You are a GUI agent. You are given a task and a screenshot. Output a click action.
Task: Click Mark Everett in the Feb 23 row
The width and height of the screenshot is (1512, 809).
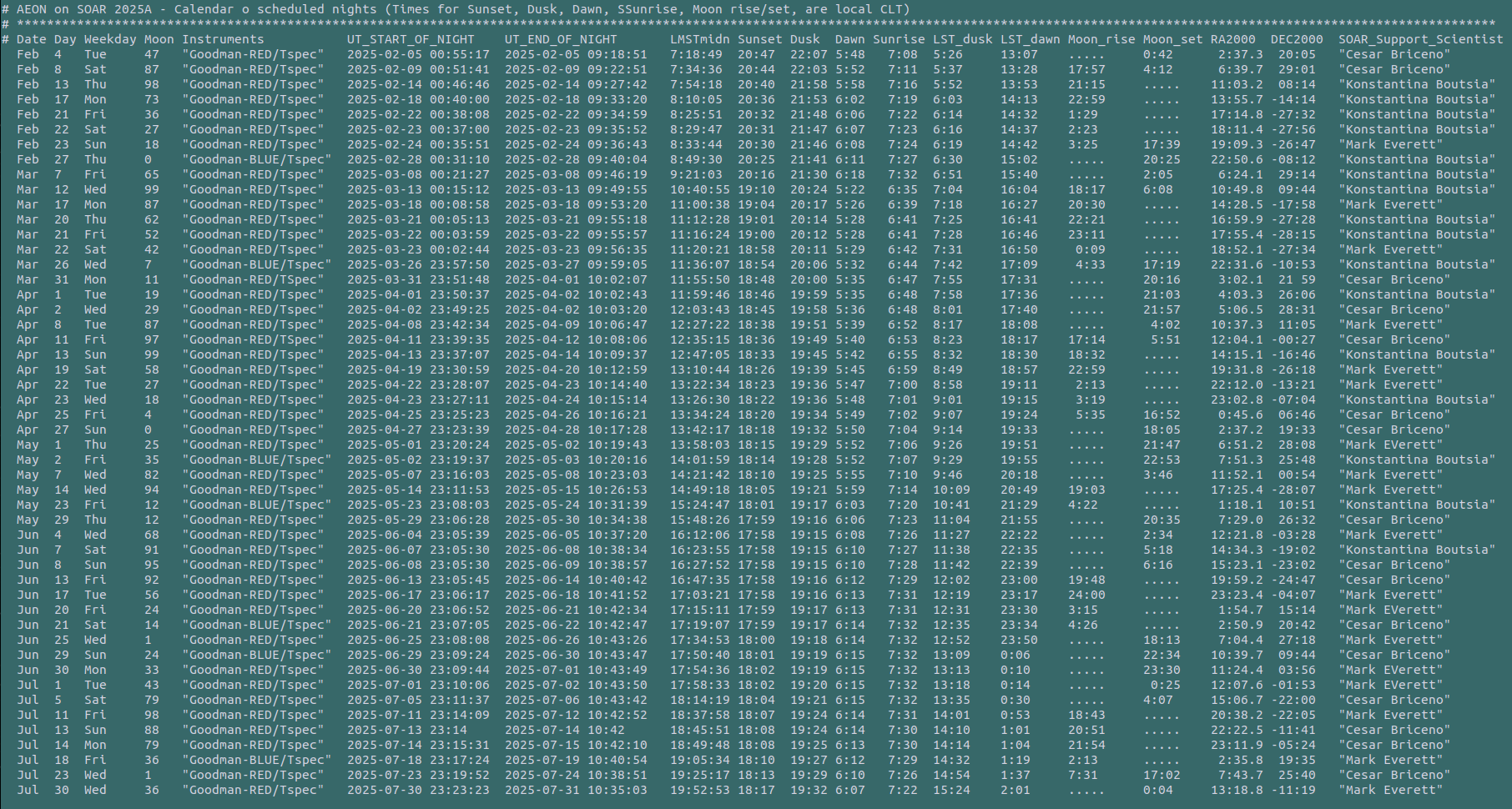click(1391, 144)
